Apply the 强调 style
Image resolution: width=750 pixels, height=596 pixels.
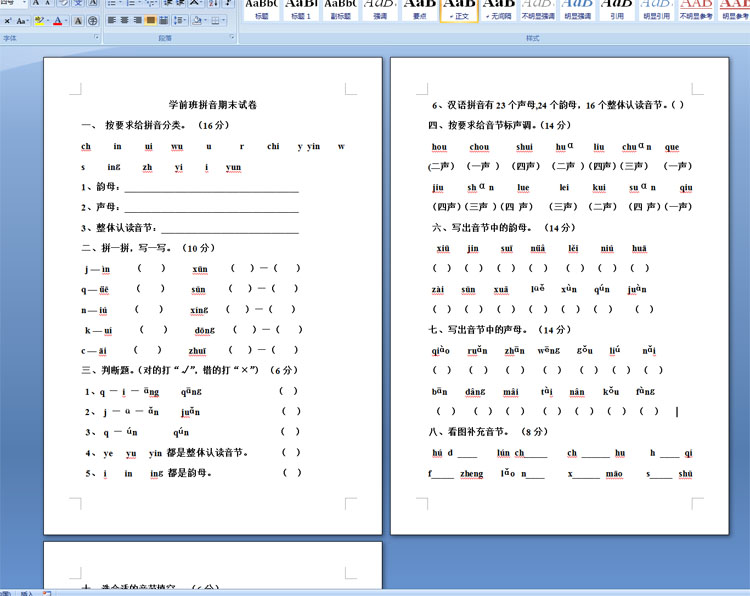coord(380,10)
